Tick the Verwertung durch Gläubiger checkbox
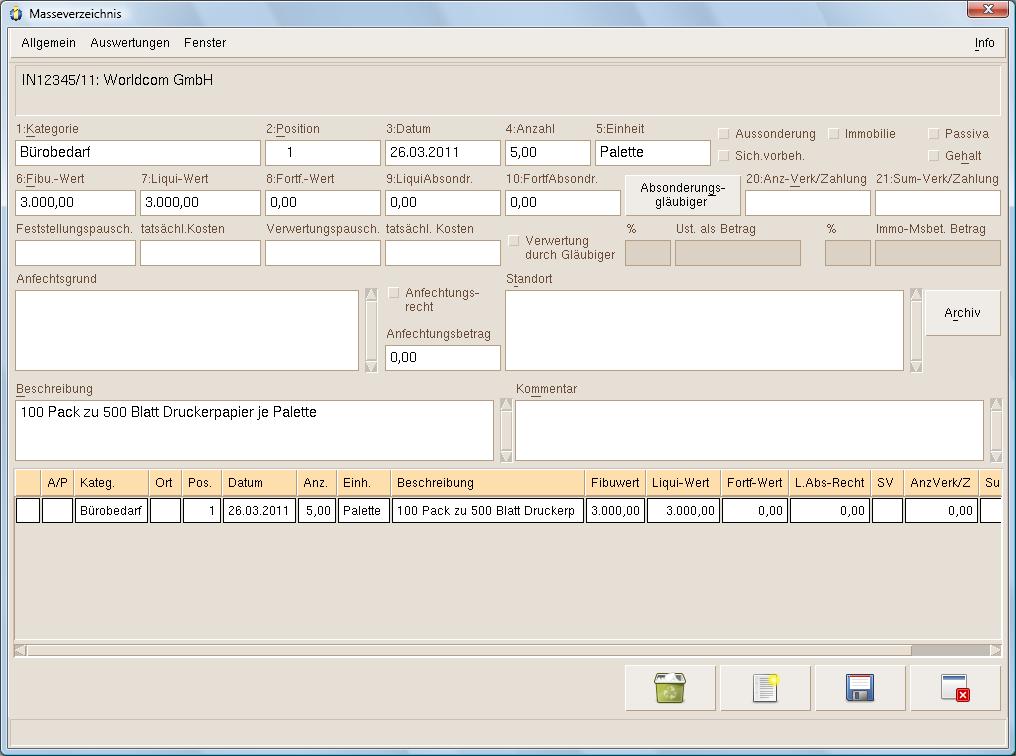 (514, 241)
